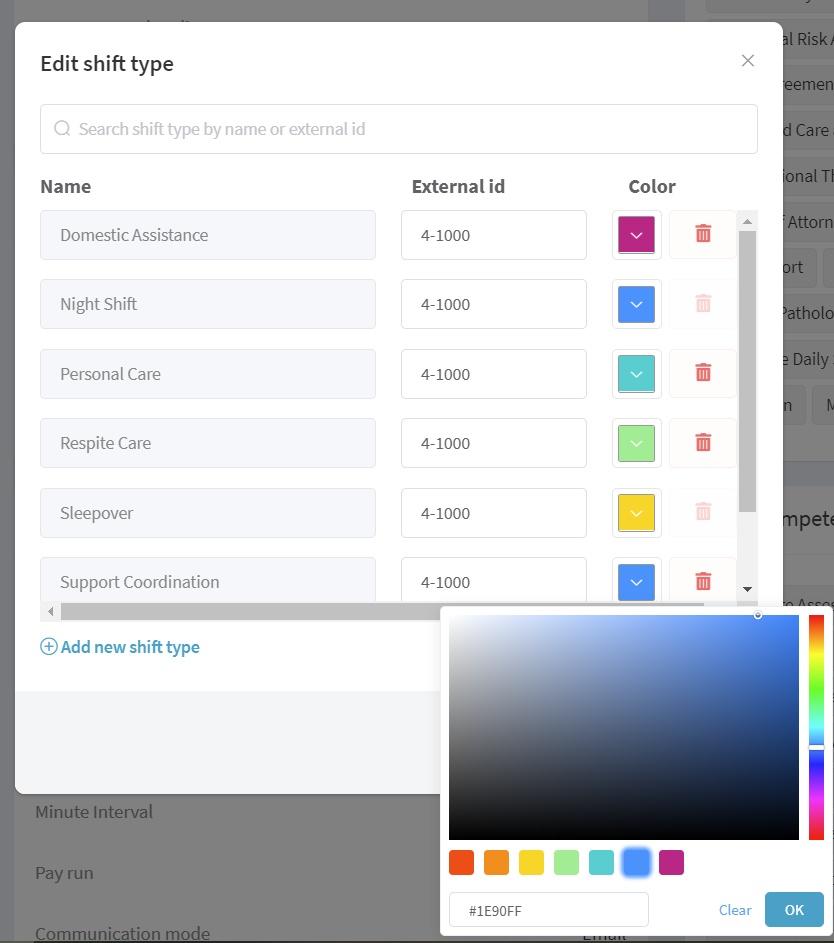
Task: Add new shift type
Action: (x=120, y=647)
